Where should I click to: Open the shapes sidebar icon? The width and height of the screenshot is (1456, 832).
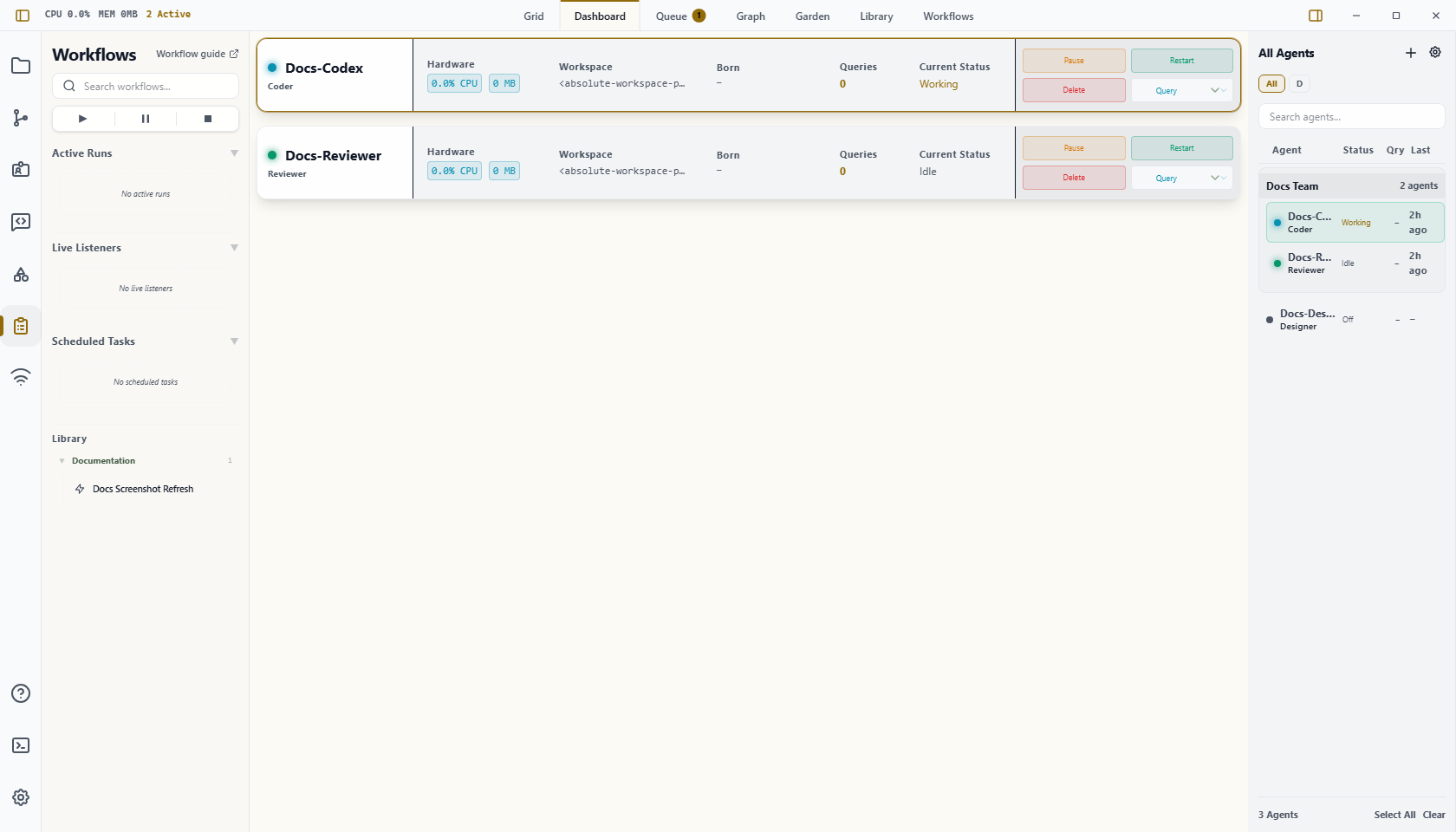pos(21,274)
